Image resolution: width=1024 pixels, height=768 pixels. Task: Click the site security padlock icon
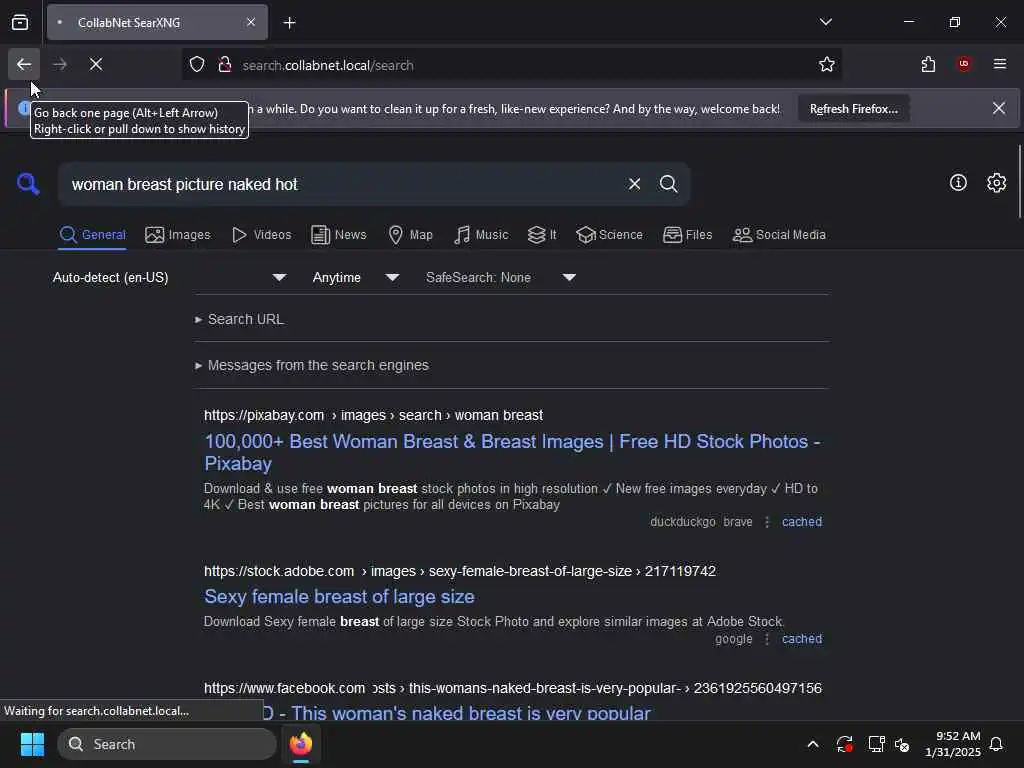pos(225,65)
